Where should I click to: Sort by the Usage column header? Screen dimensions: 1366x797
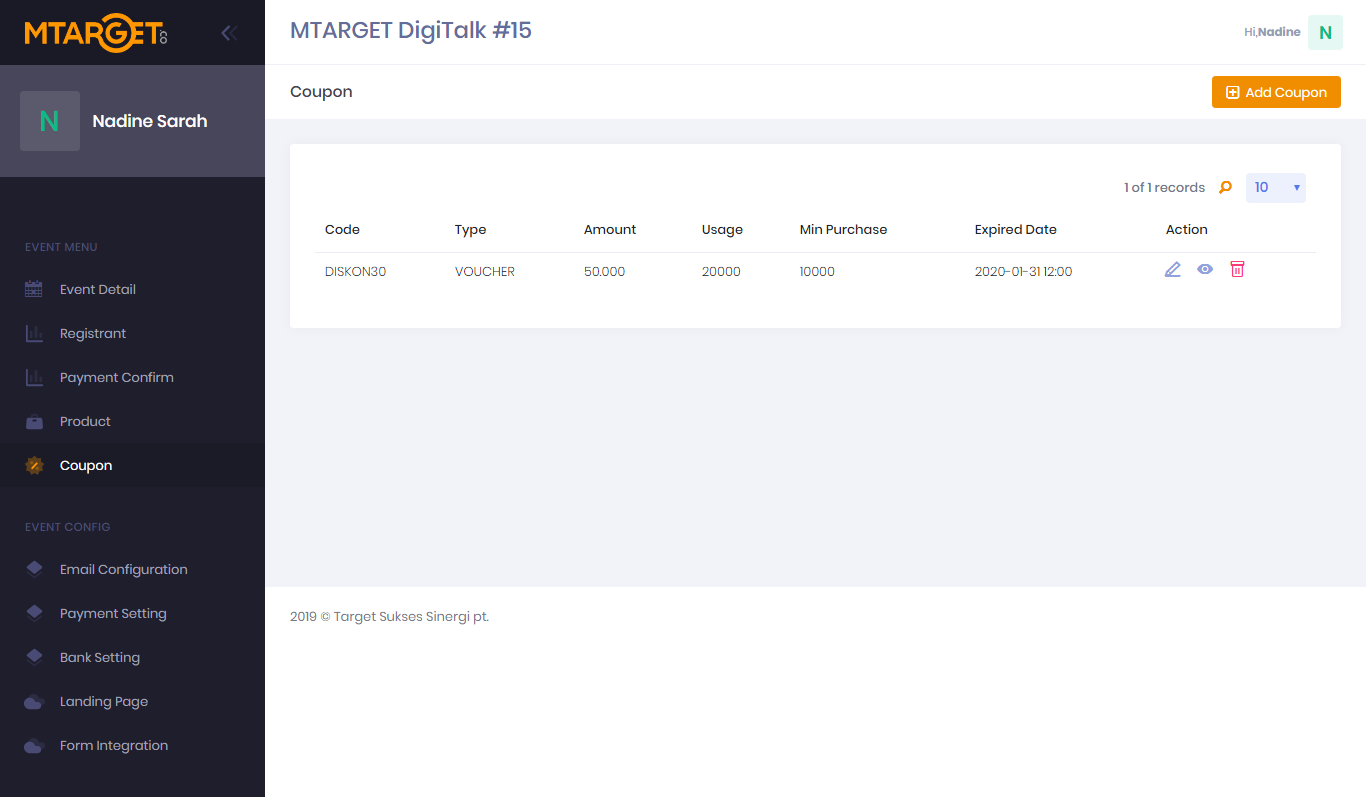(x=722, y=229)
